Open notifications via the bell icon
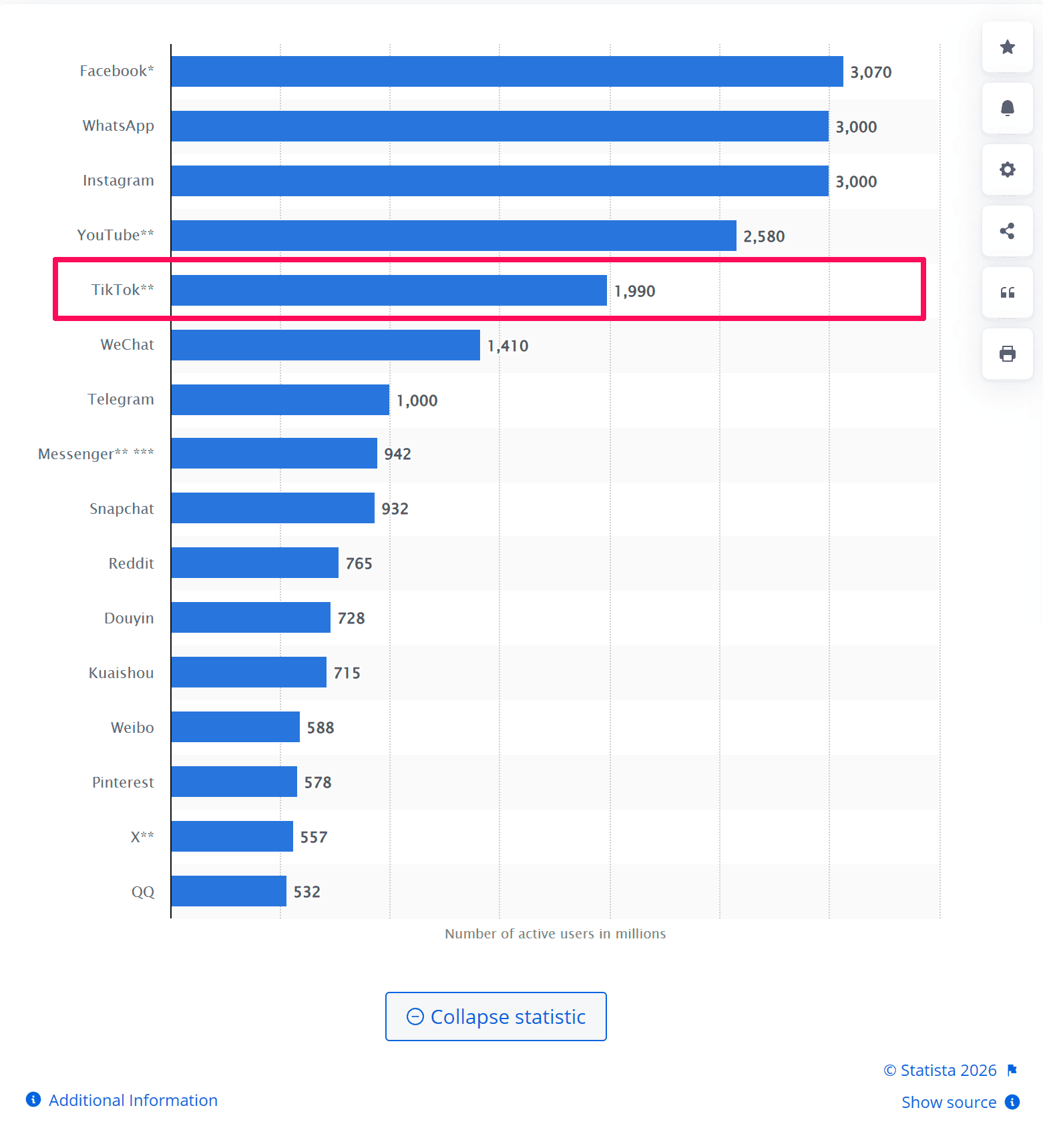This screenshot has width=1043, height=1148. (x=1007, y=108)
